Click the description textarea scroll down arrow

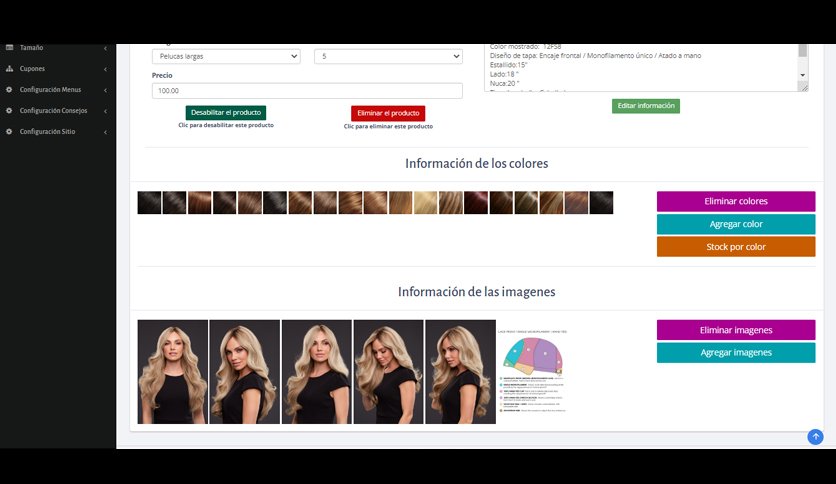(802, 75)
